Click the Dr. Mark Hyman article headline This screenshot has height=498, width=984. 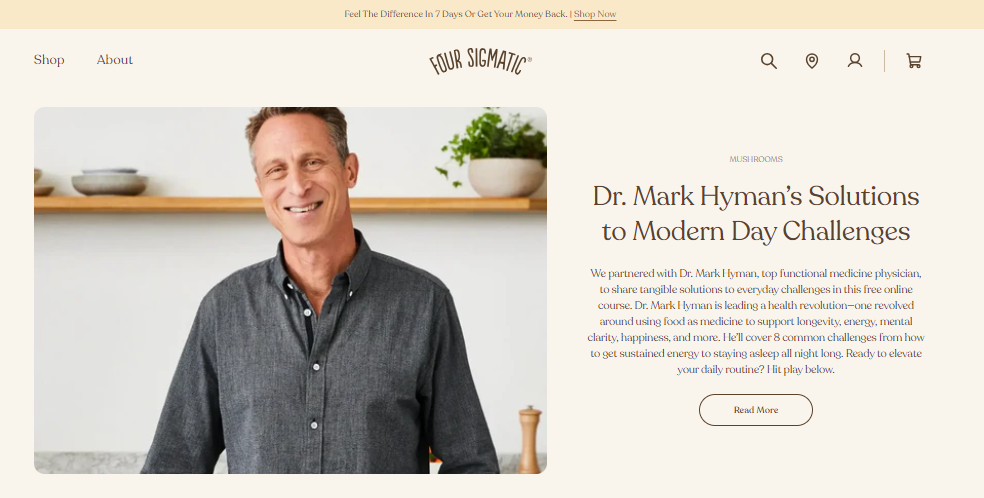(x=756, y=214)
